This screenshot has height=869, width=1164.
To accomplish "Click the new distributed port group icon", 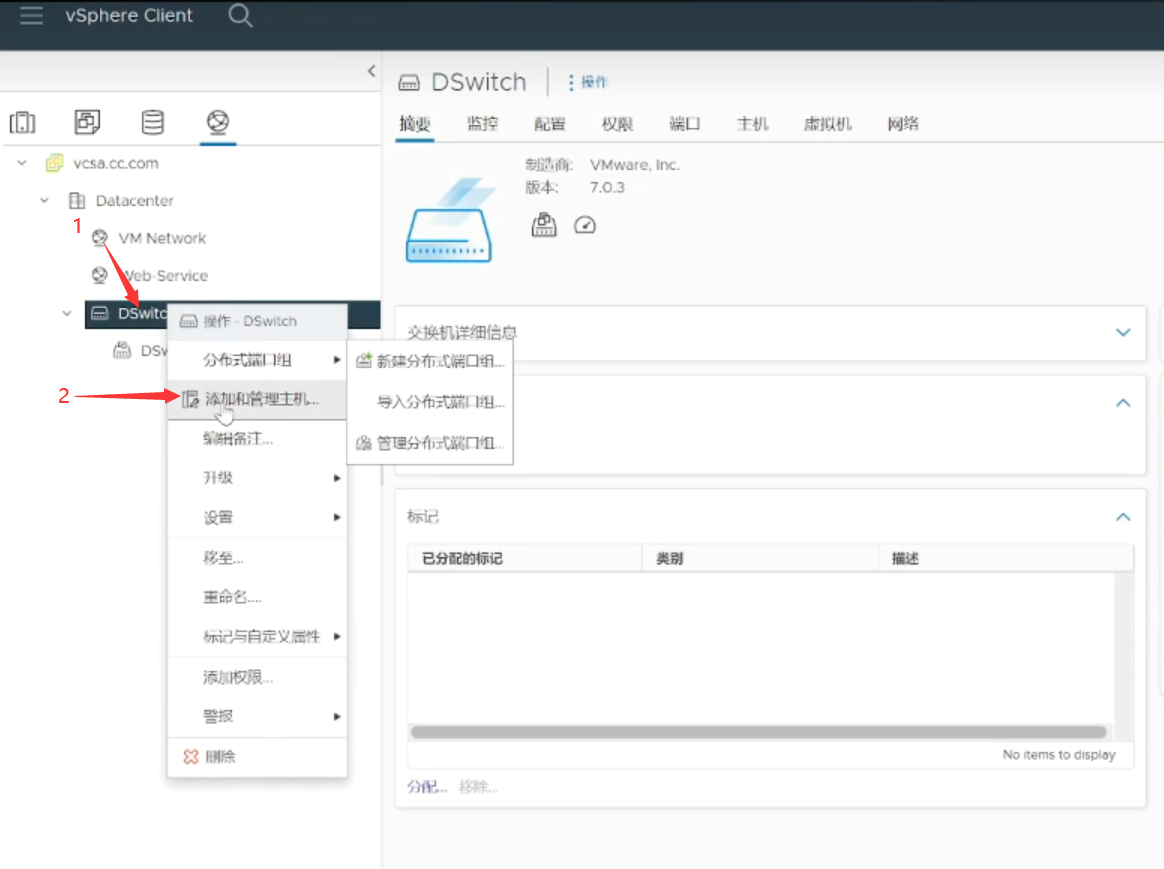I will pyautogui.click(x=364, y=361).
